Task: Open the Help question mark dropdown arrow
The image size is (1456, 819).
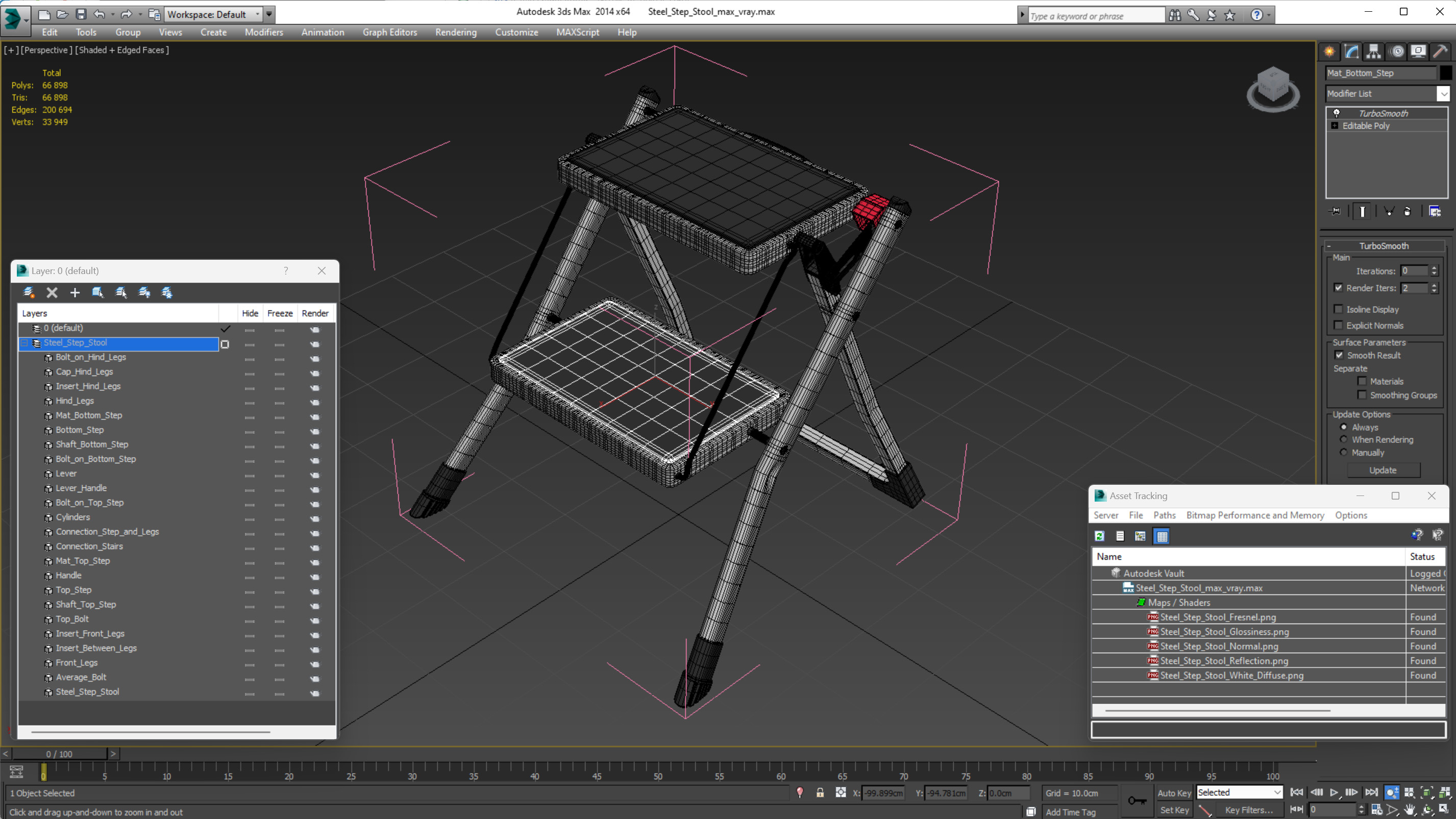Action: tap(1269, 15)
